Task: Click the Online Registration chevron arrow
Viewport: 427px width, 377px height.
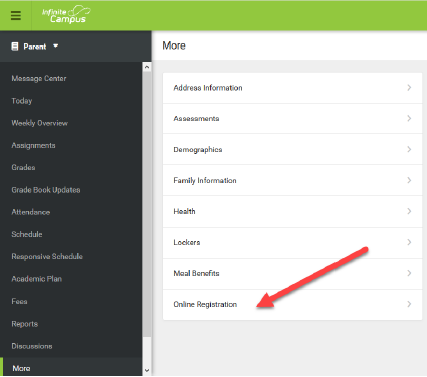Action: coord(409,304)
